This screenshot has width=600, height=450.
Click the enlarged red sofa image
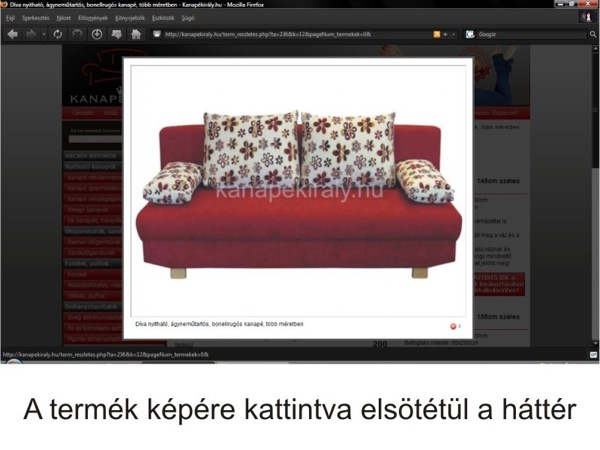tap(298, 191)
